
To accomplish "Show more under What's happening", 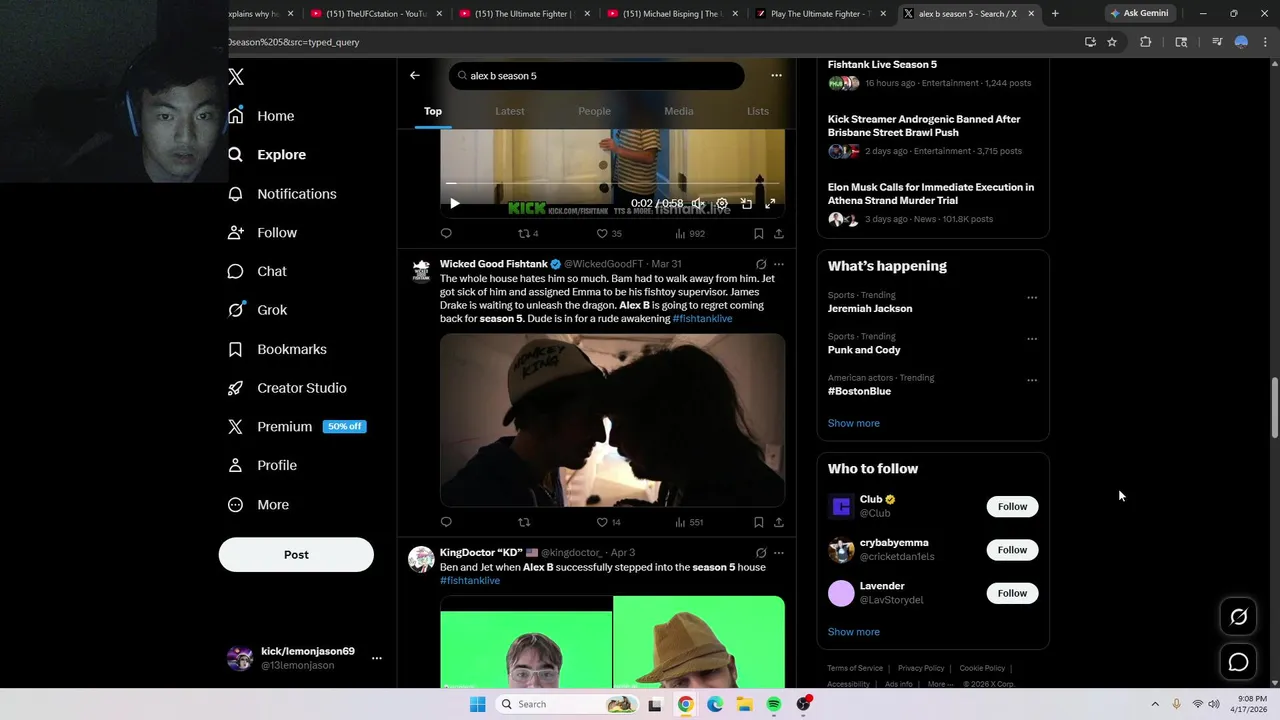I will pyautogui.click(x=854, y=423).
